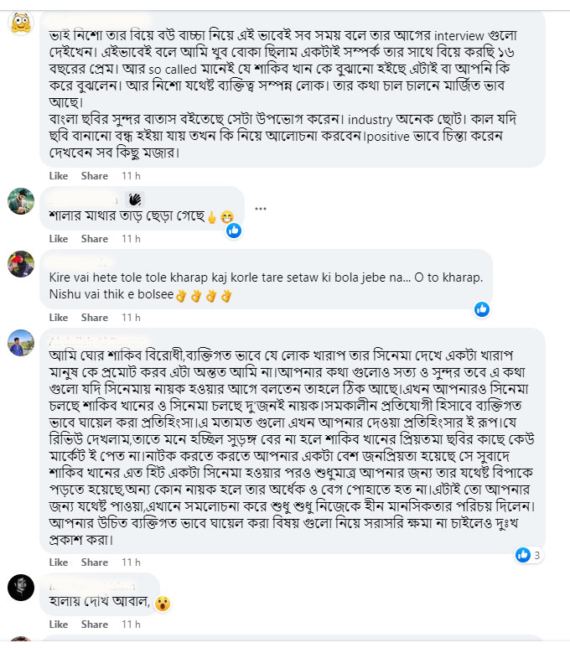Open the avatar beside the long Shakib comment
The height and width of the screenshot is (648, 570).
click(21, 343)
